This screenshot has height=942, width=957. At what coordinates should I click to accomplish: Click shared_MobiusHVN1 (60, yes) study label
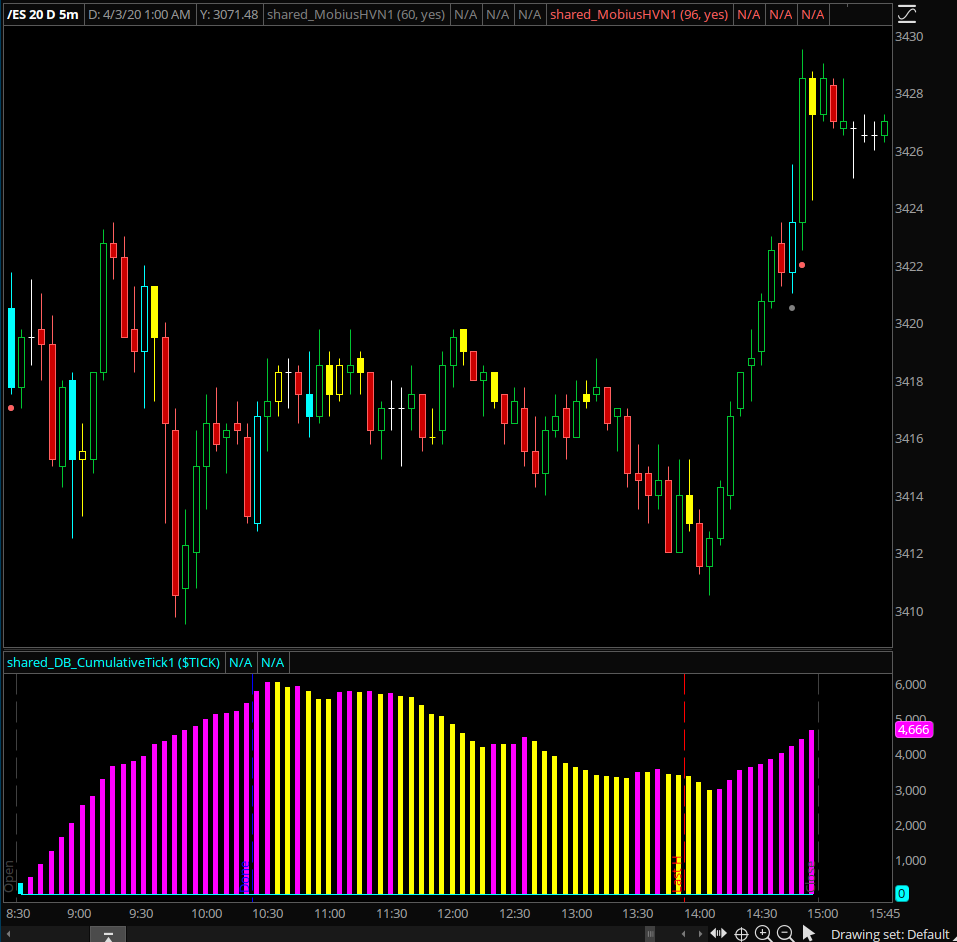click(356, 14)
